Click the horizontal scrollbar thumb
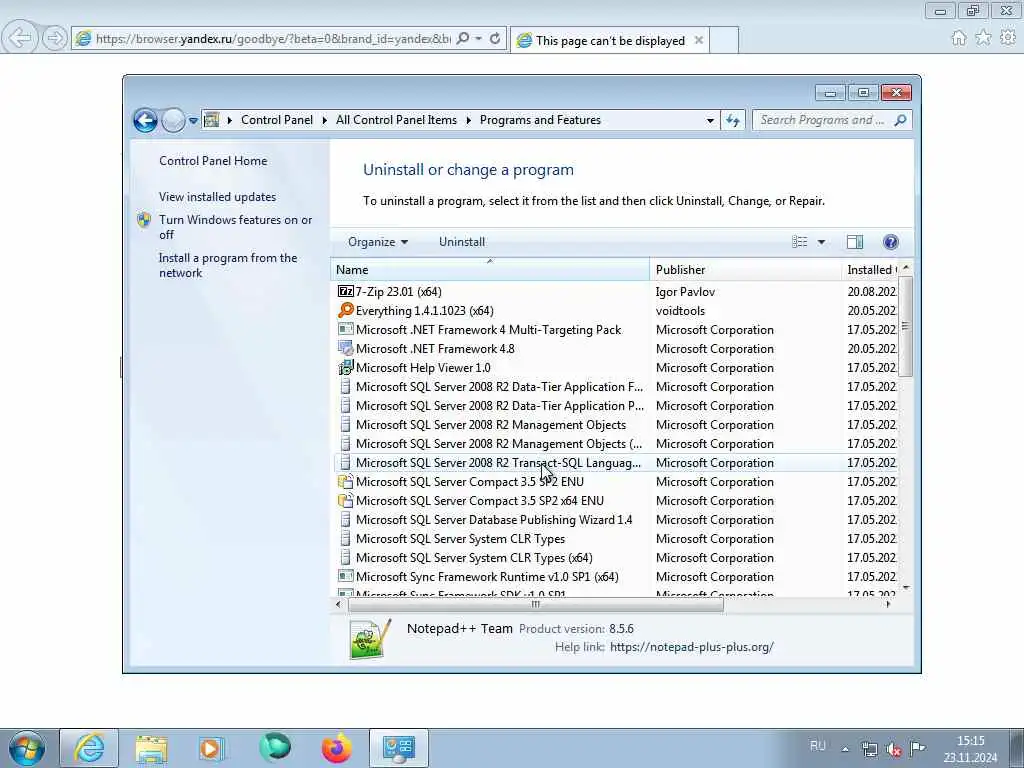The width and height of the screenshot is (1024, 768). [x=536, y=604]
